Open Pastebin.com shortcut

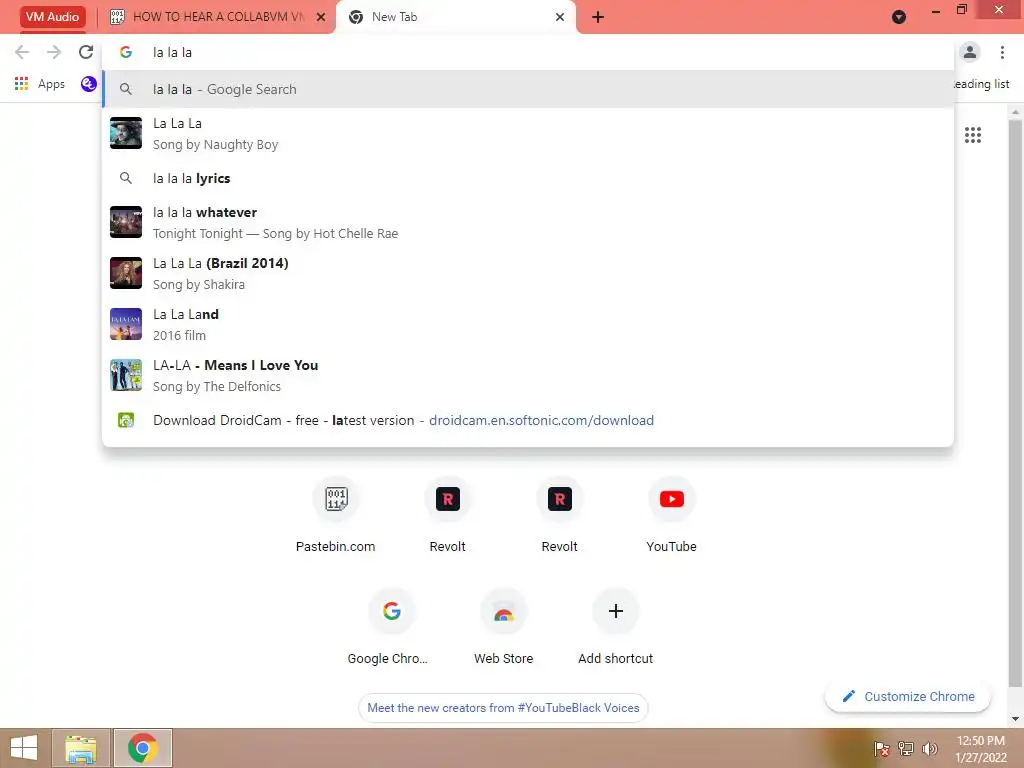(336, 516)
